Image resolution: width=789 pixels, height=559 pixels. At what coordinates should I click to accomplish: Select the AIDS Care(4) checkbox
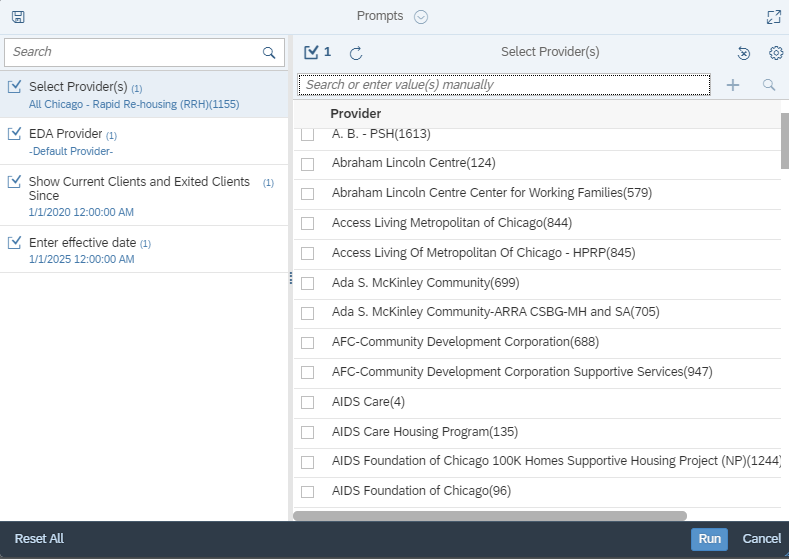[x=307, y=403]
